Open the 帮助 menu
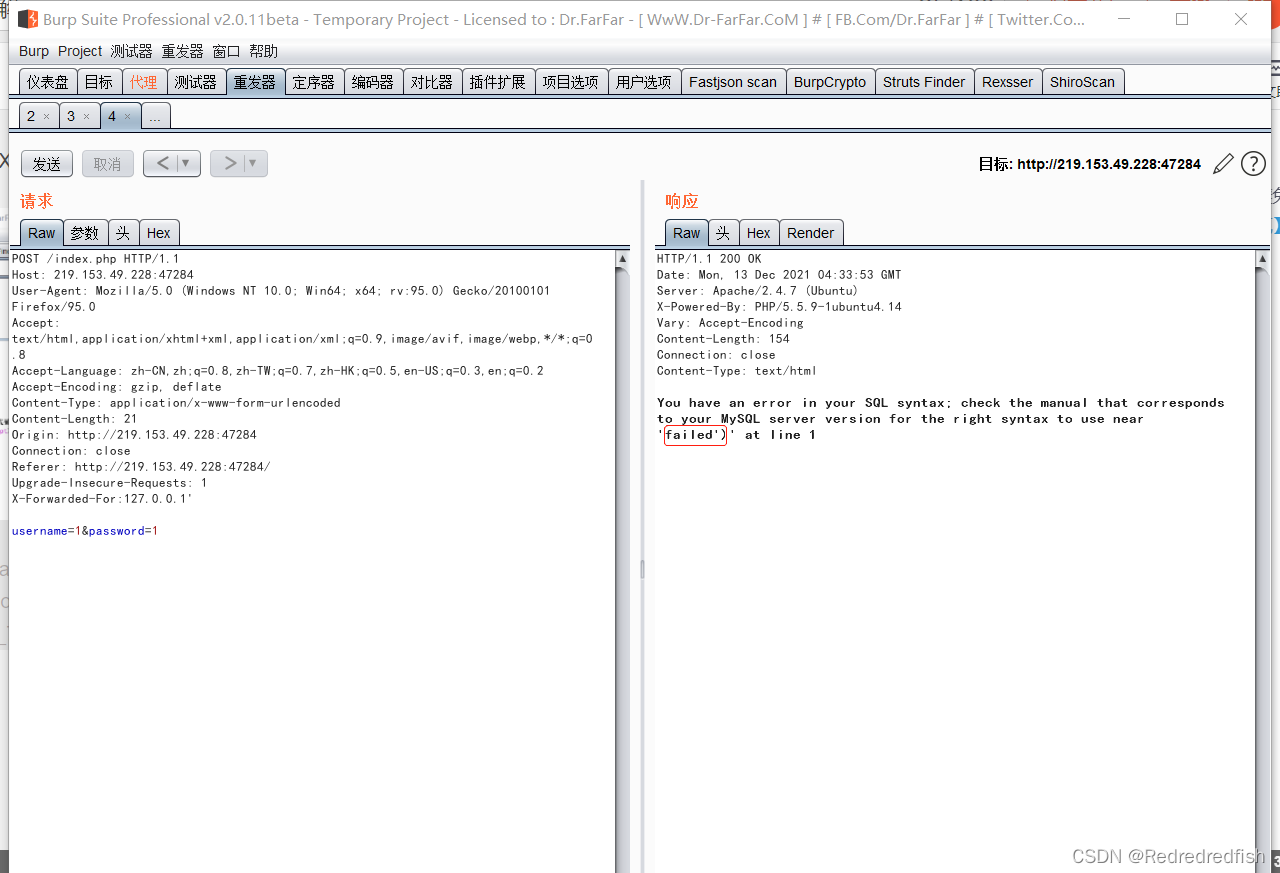Image resolution: width=1280 pixels, height=873 pixels. [x=263, y=51]
